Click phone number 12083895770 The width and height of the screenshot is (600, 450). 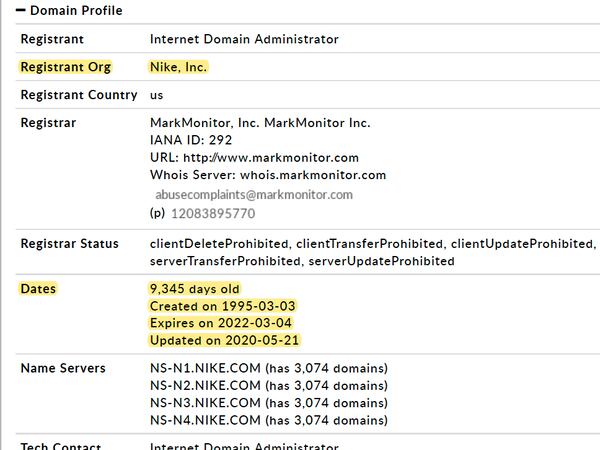click(213, 214)
